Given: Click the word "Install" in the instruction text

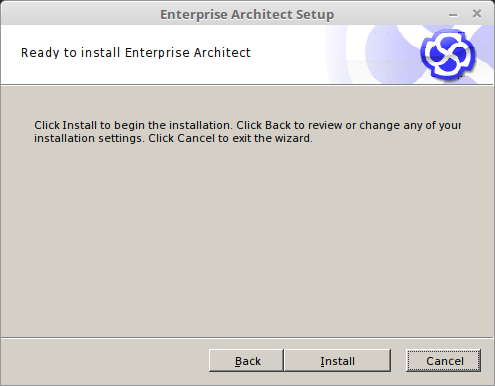Looking at the screenshot, I should (79, 125).
